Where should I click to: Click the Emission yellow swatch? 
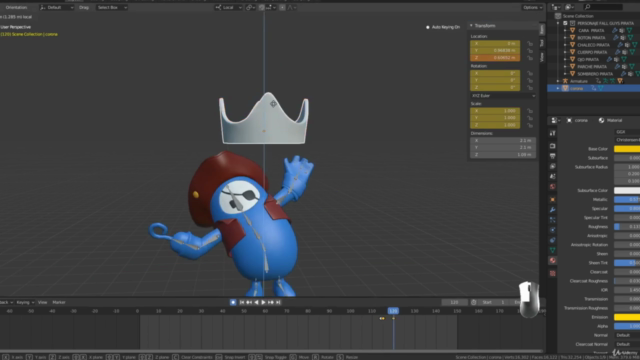point(627,317)
